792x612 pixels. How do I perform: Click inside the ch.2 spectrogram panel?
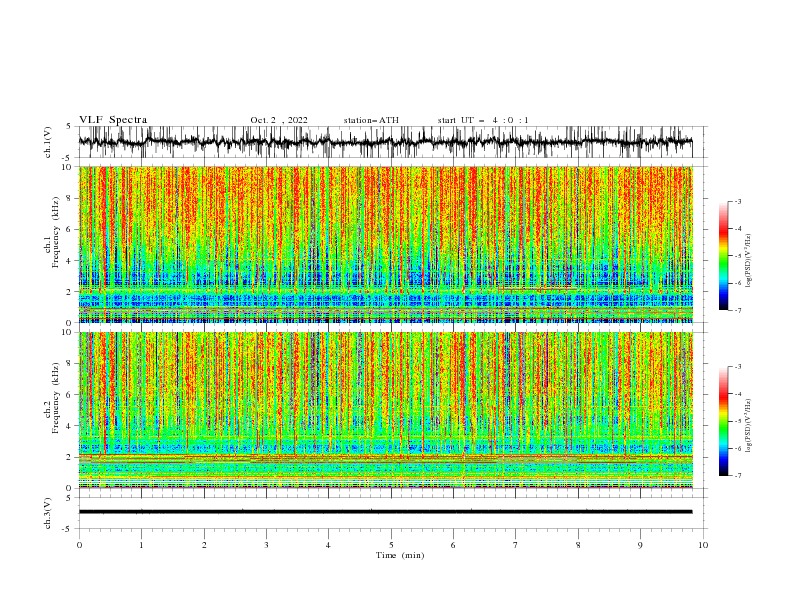[385, 410]
